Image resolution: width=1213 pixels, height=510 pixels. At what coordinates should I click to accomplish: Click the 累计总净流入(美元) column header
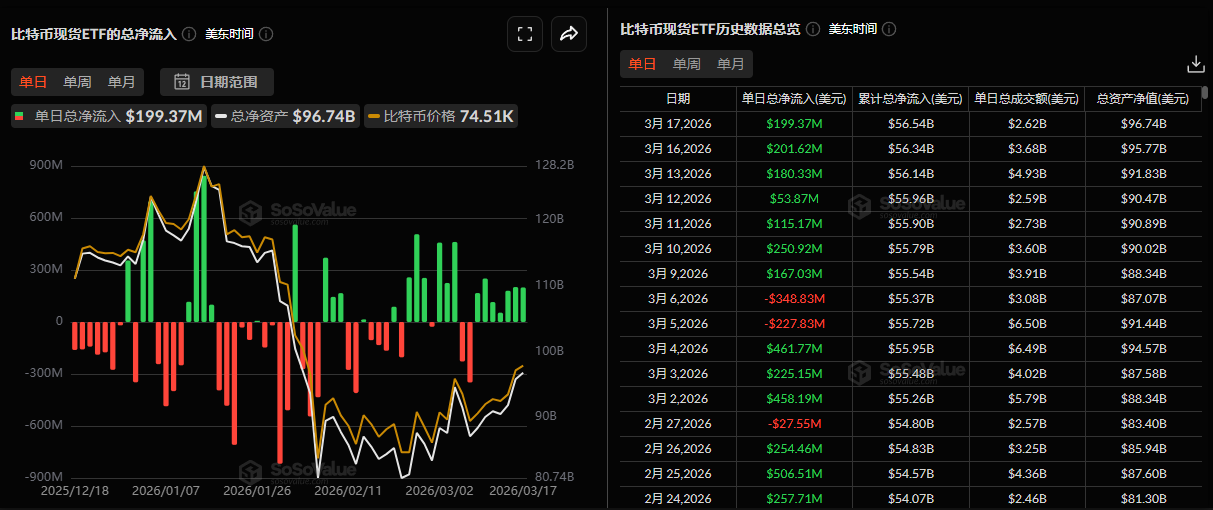910,99
